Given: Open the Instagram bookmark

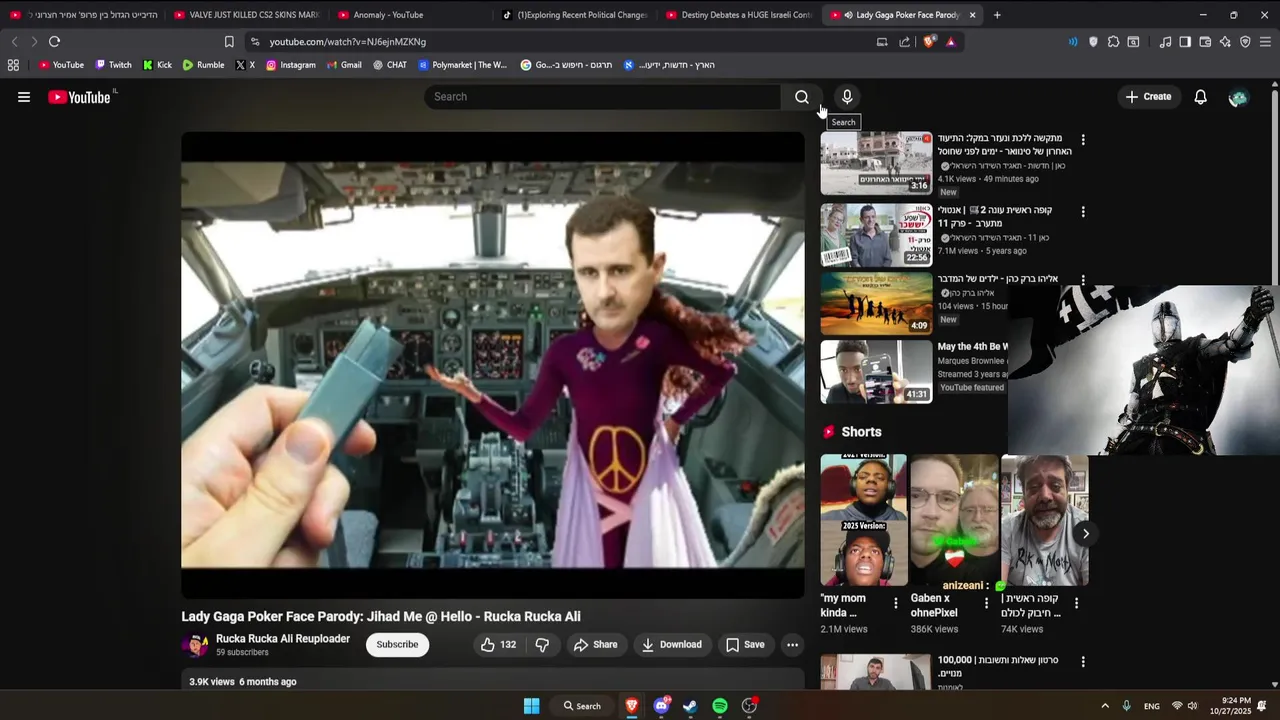Looking at the screenshot, I should coord(290,65).
